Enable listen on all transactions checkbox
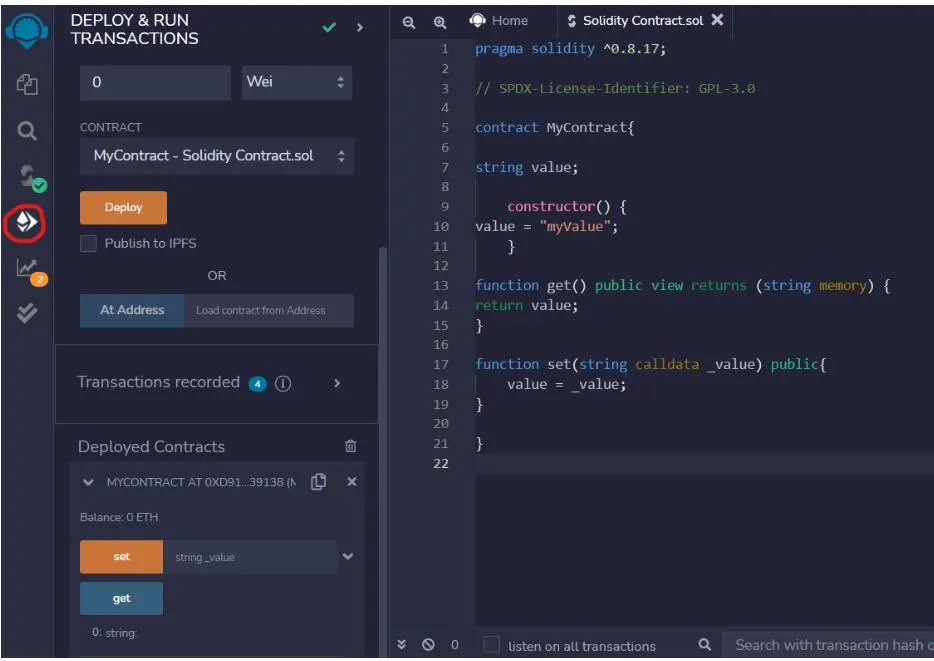This screenshot has height=661, width=934. pos(491,645)
